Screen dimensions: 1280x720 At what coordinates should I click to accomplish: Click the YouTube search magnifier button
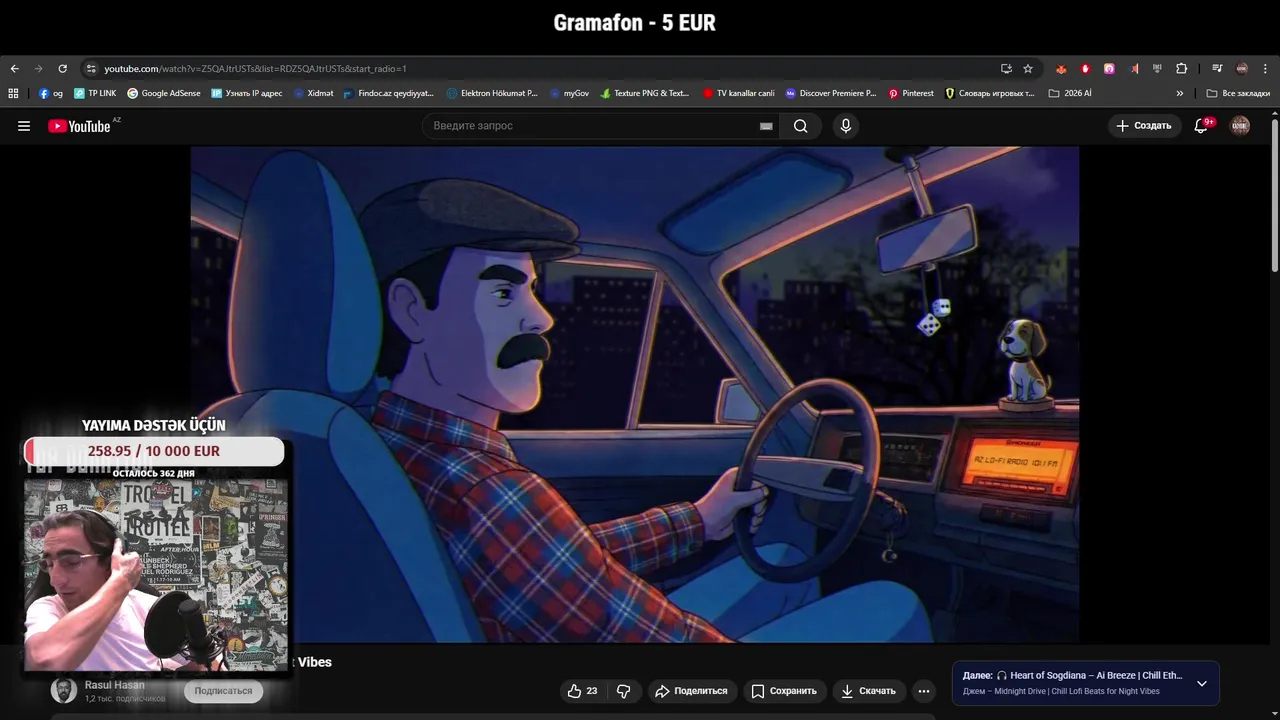[801, 126]
